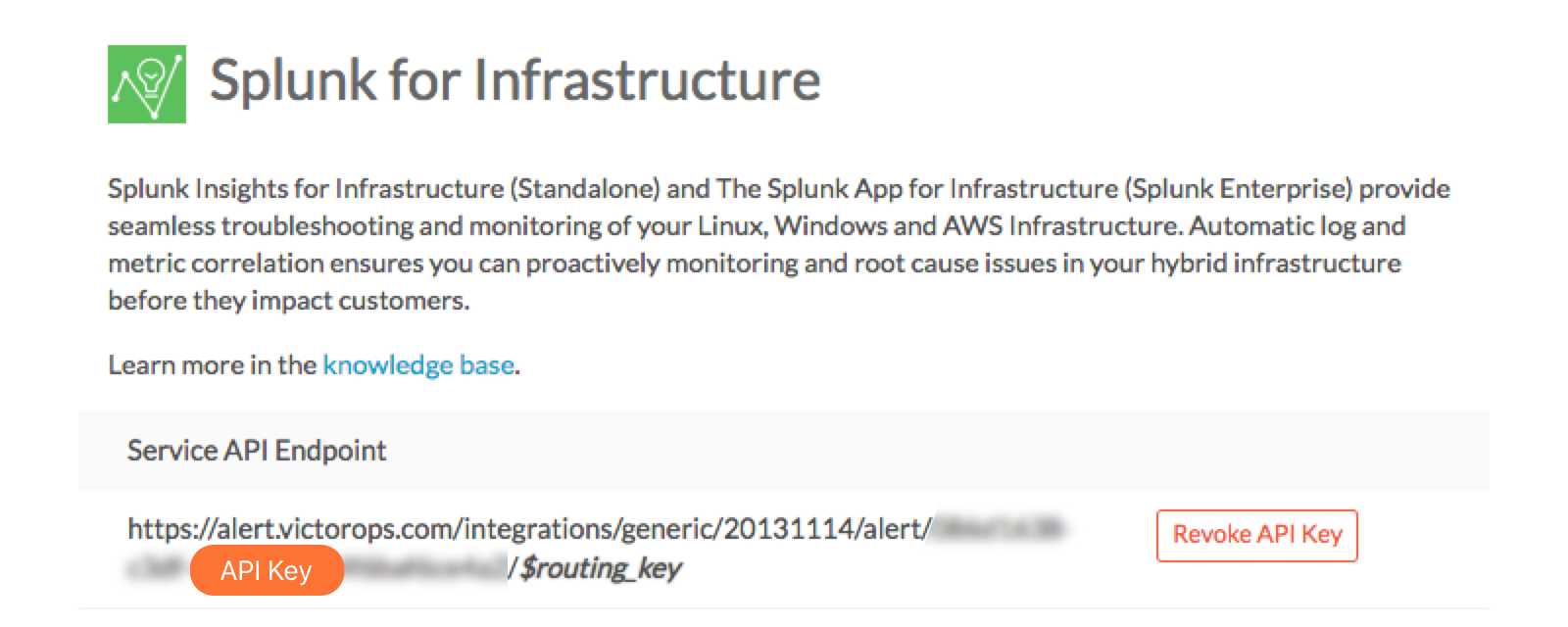The width and height of the screenshot is (1568, 627).
Task: Click the integration description paragraph
Action: [x=779, y=244]
